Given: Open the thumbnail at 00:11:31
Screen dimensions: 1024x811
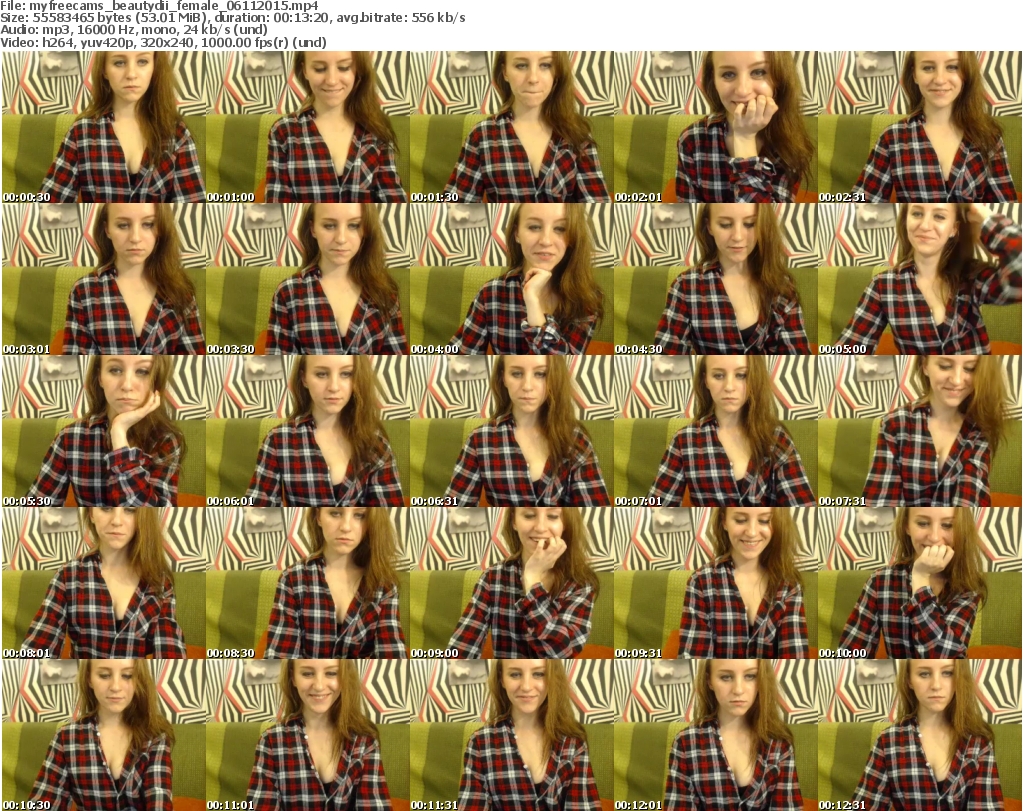Looking at the screenshot, I should pos(511,735).
